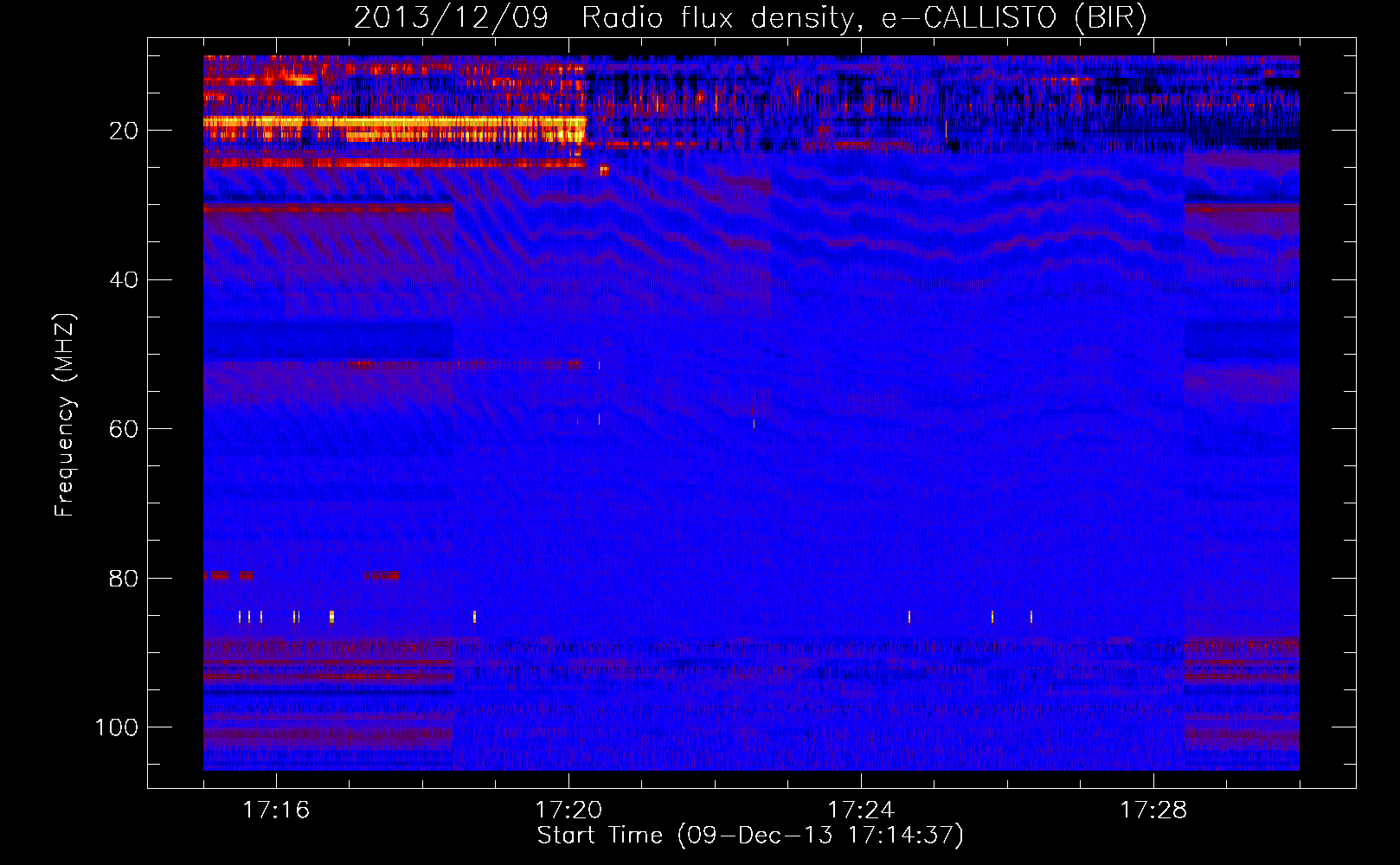This screenshot has height=865, width=1400.
Task: Click the 17:16 time tick label
Action: [276, 811]
